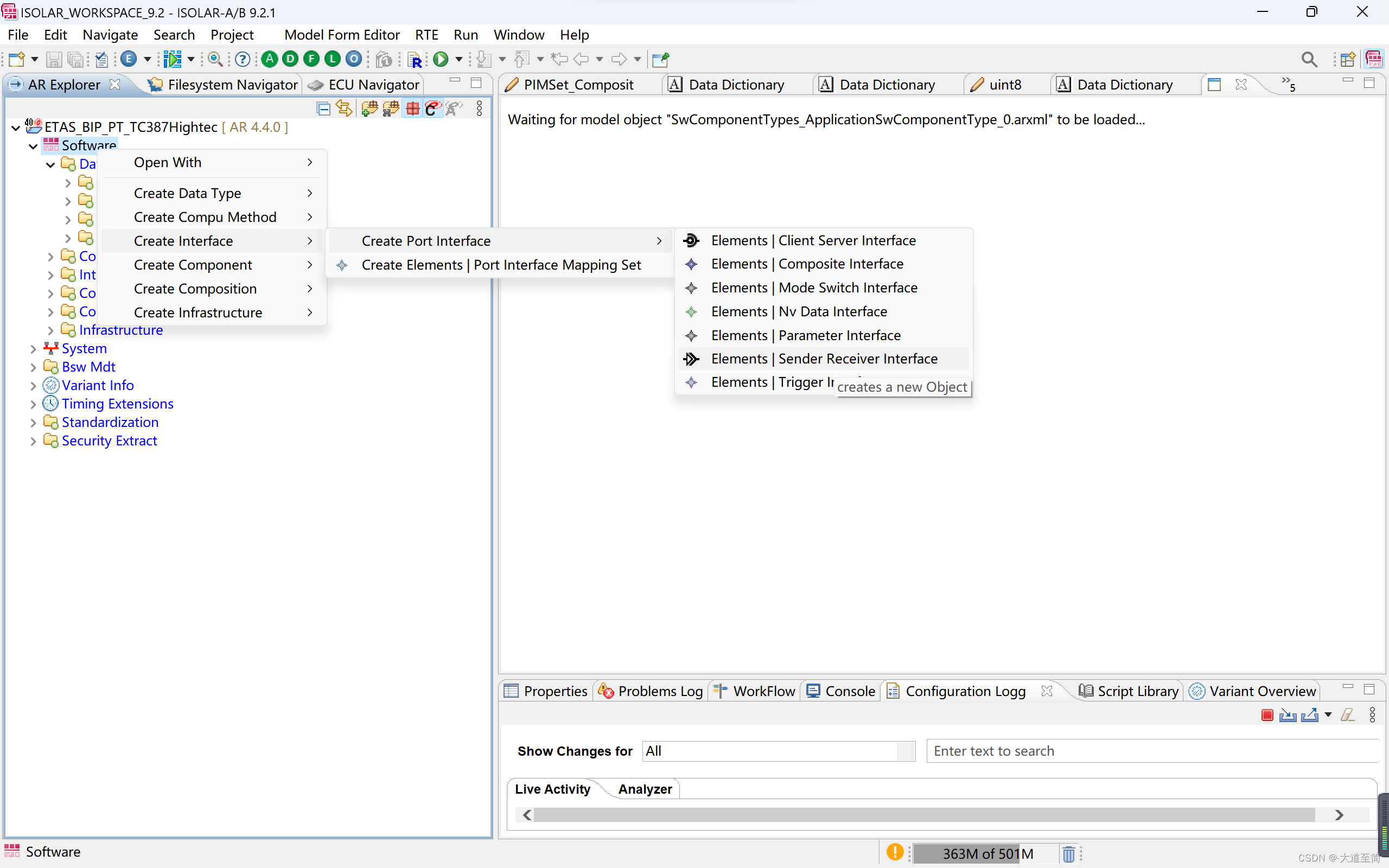Click the green F toolbar icon
Viewport: 1389px width, 868px height.
[311, 59]
